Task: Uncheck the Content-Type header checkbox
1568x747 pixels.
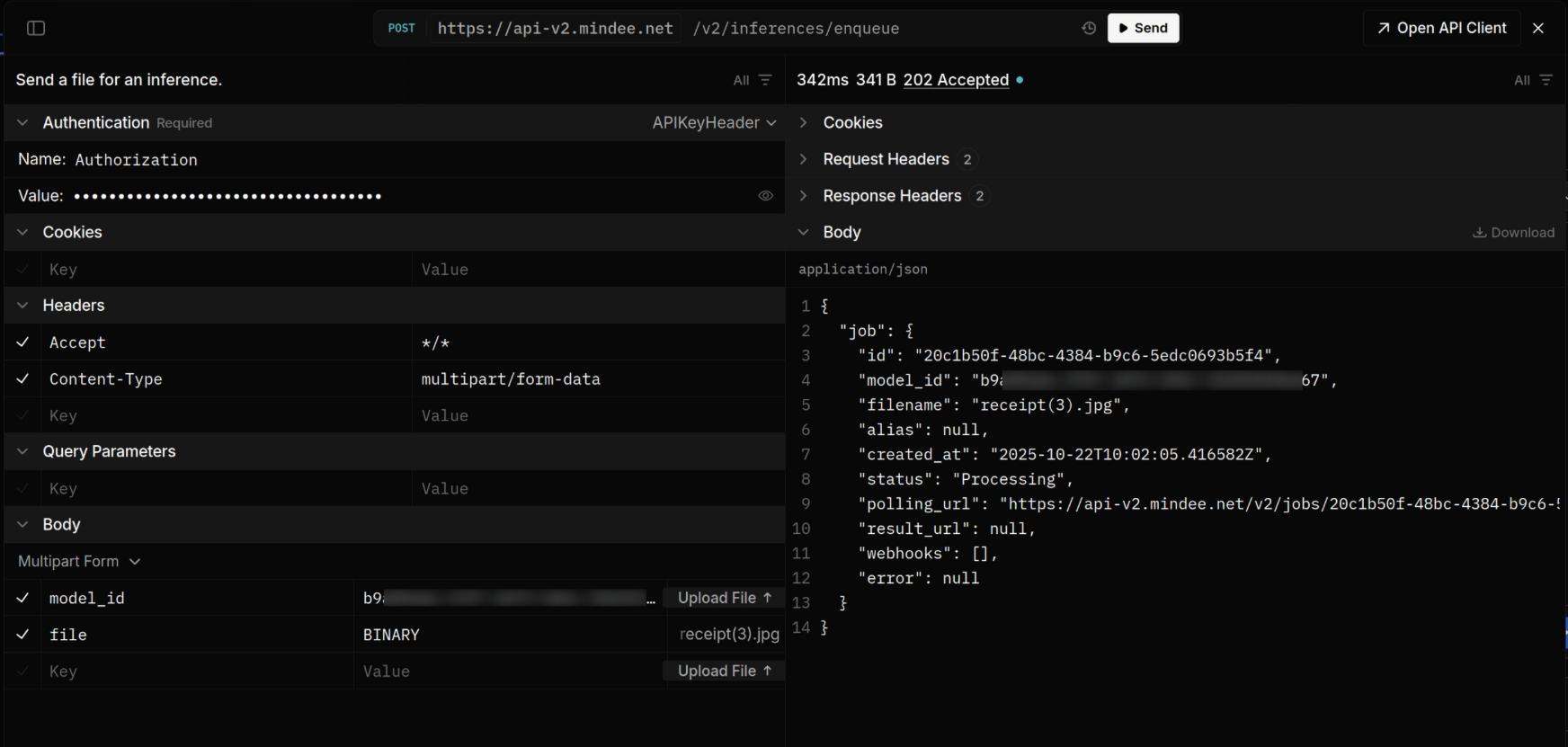Action: click(23, 379)
